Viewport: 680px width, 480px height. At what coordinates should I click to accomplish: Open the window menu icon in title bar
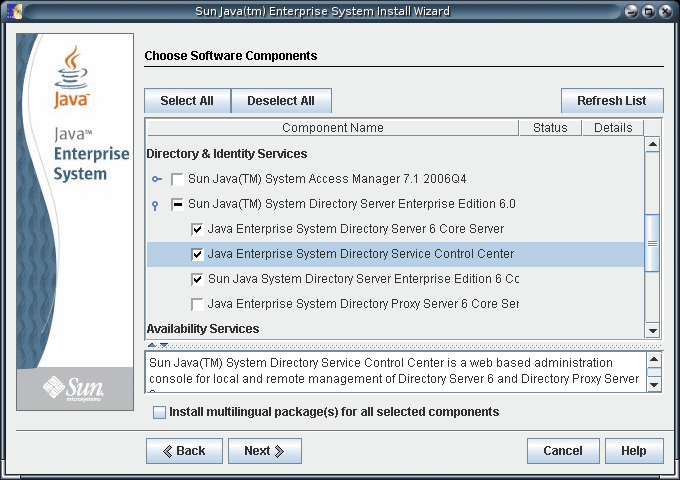tap(14, 11)
